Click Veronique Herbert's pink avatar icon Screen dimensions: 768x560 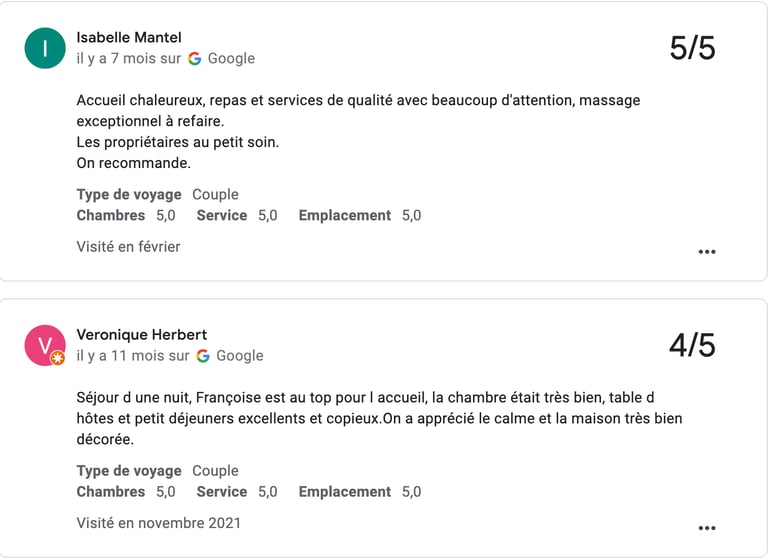click(x=45, y=345)
